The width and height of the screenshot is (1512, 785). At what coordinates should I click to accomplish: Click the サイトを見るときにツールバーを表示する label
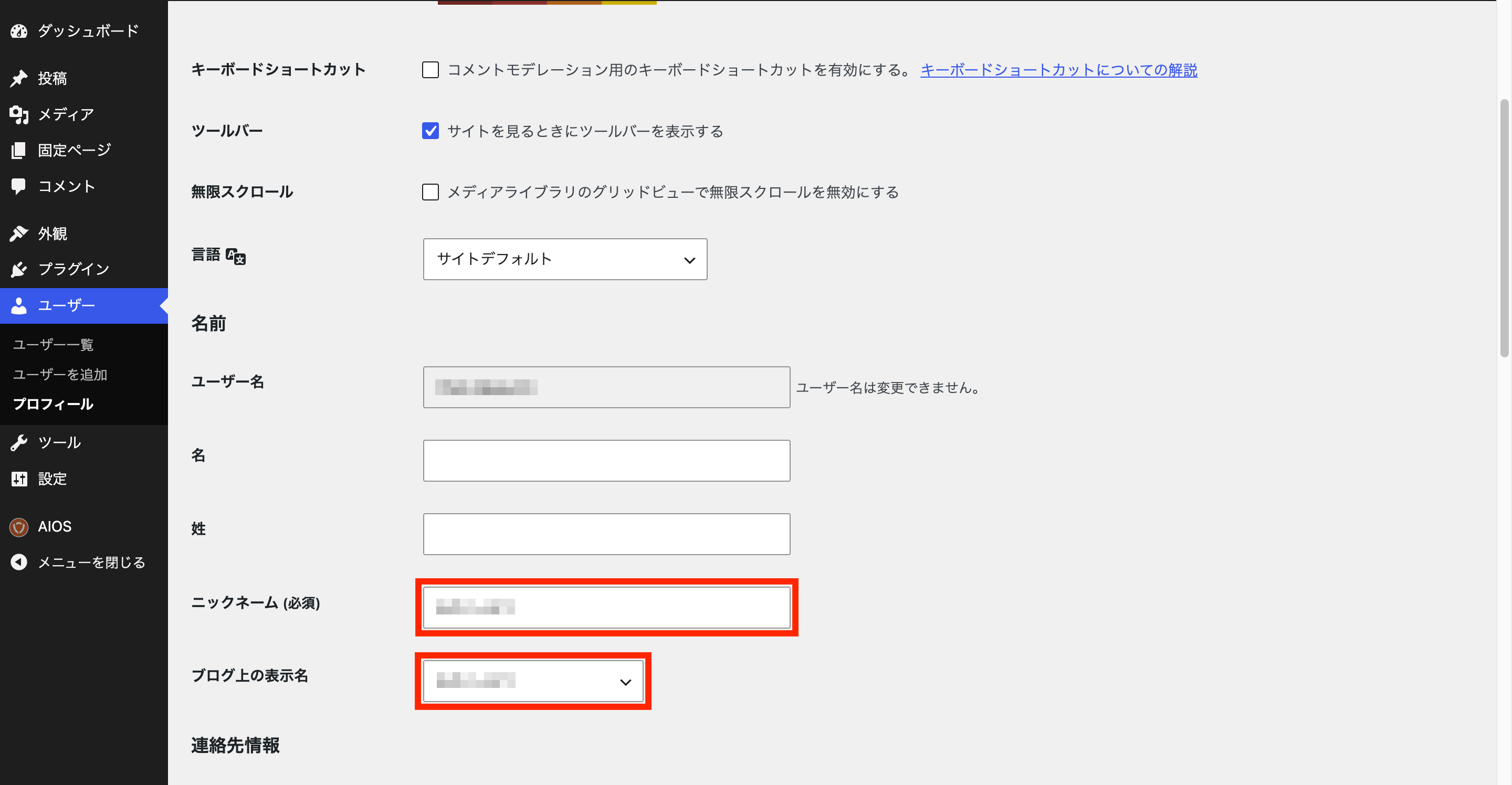click(x=585, y=131)
